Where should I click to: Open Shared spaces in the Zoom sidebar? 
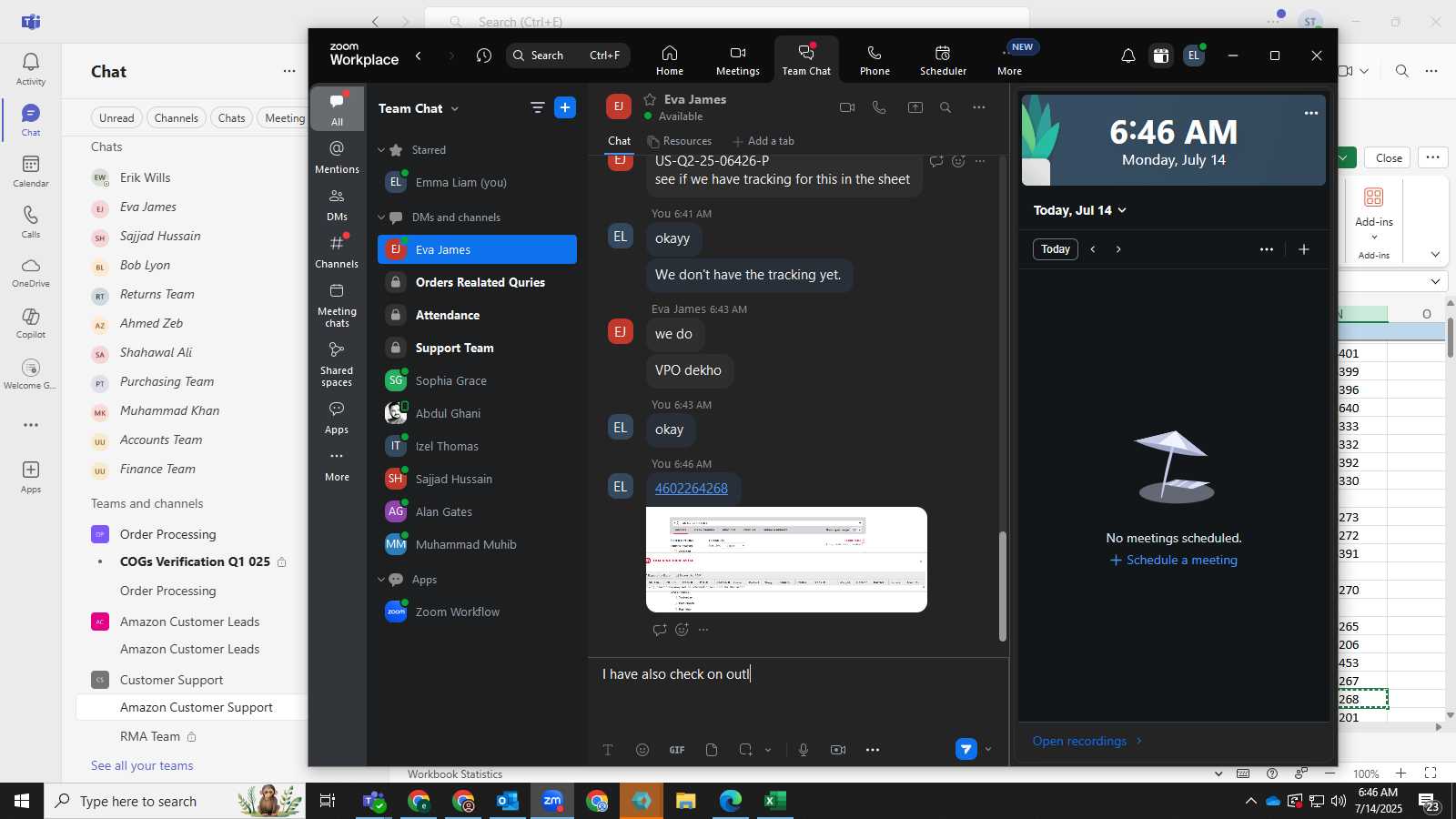337,364
